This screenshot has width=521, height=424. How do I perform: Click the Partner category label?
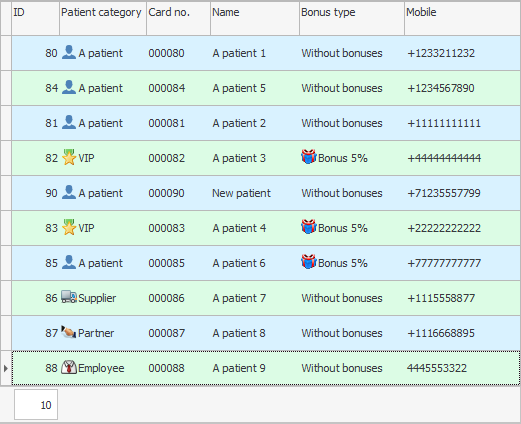pyautogui.click(x=96, y=333)
